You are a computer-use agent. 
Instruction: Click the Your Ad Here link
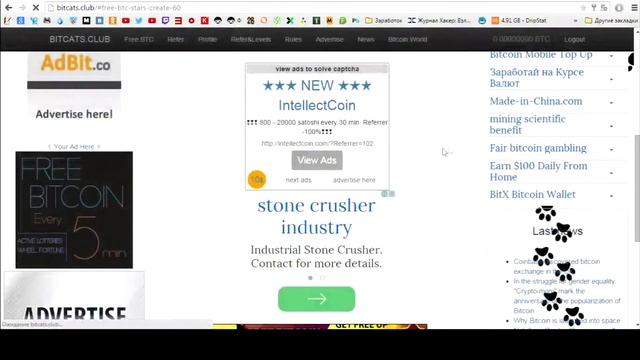pyautogui.click(x=74, y=147)
